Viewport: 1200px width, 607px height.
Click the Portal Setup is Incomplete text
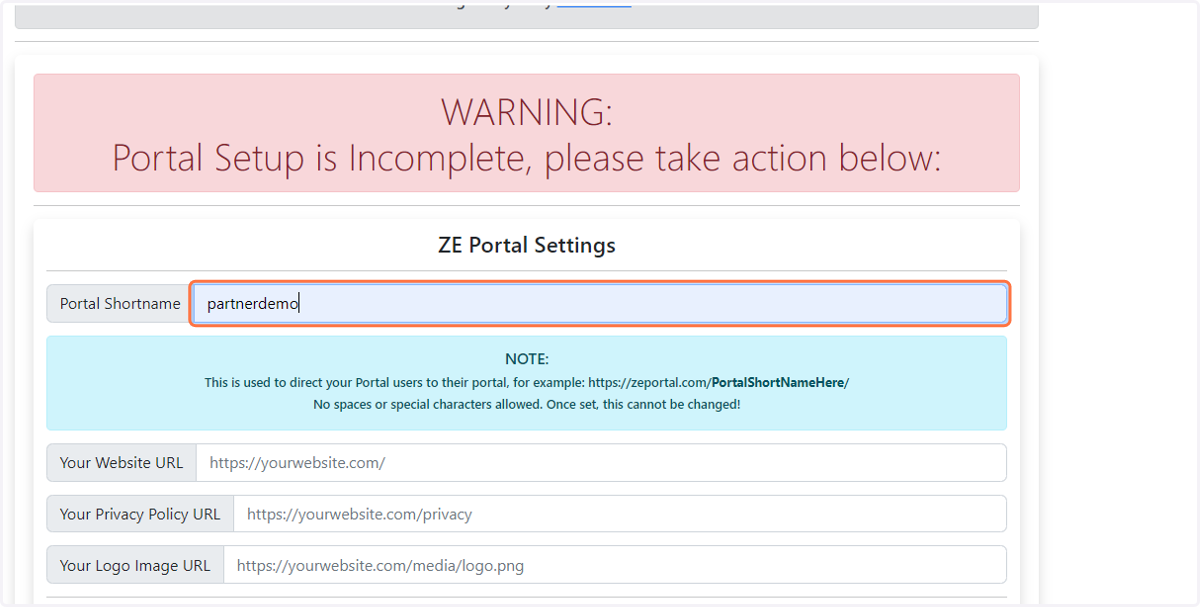[x=527, y=158]
